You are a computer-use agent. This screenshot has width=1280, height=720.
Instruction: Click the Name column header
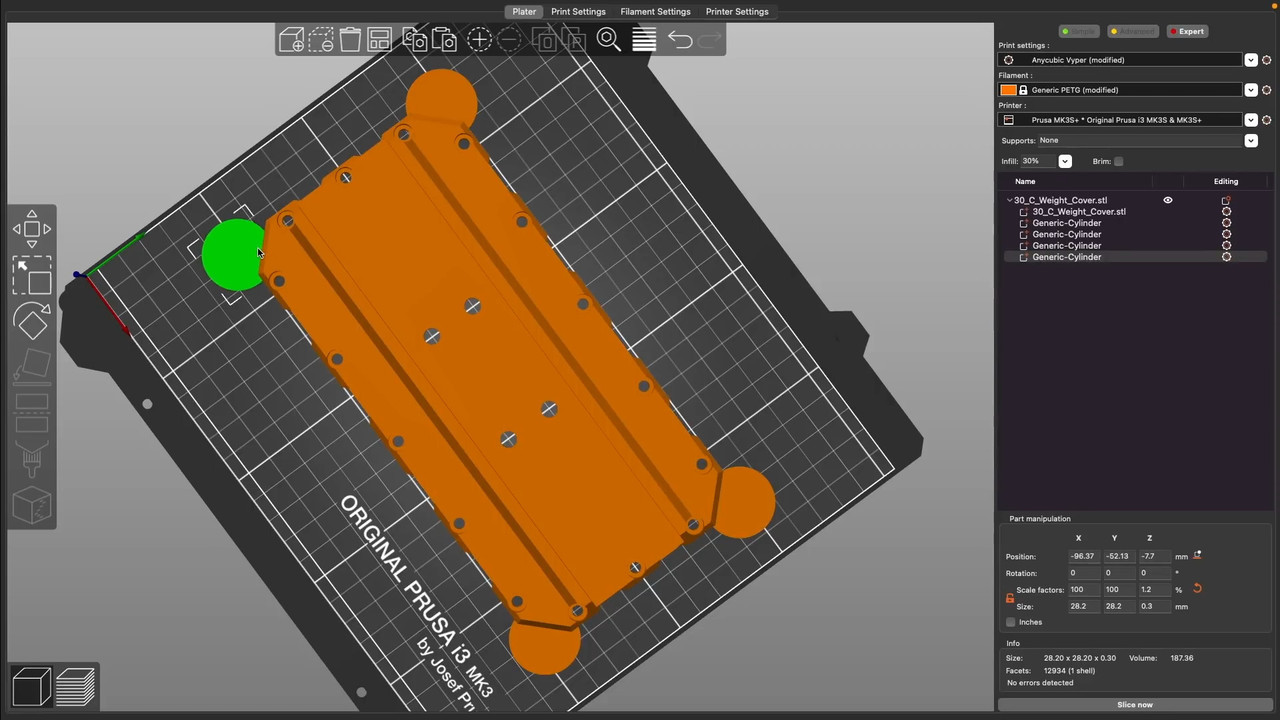click(1025, 182)
